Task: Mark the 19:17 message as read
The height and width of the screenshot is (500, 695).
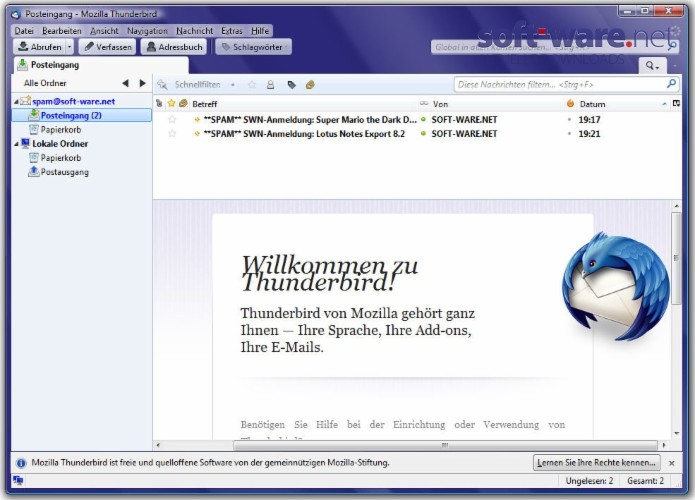Action: [423, 120]
